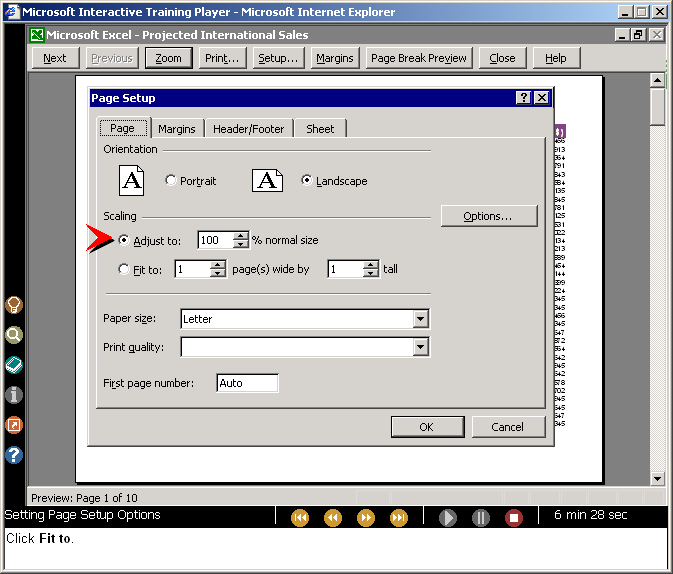This screenshot has width=673, height=574.
Task: Decrease the Adjust to percentage spinner
Action: [241, 244]
